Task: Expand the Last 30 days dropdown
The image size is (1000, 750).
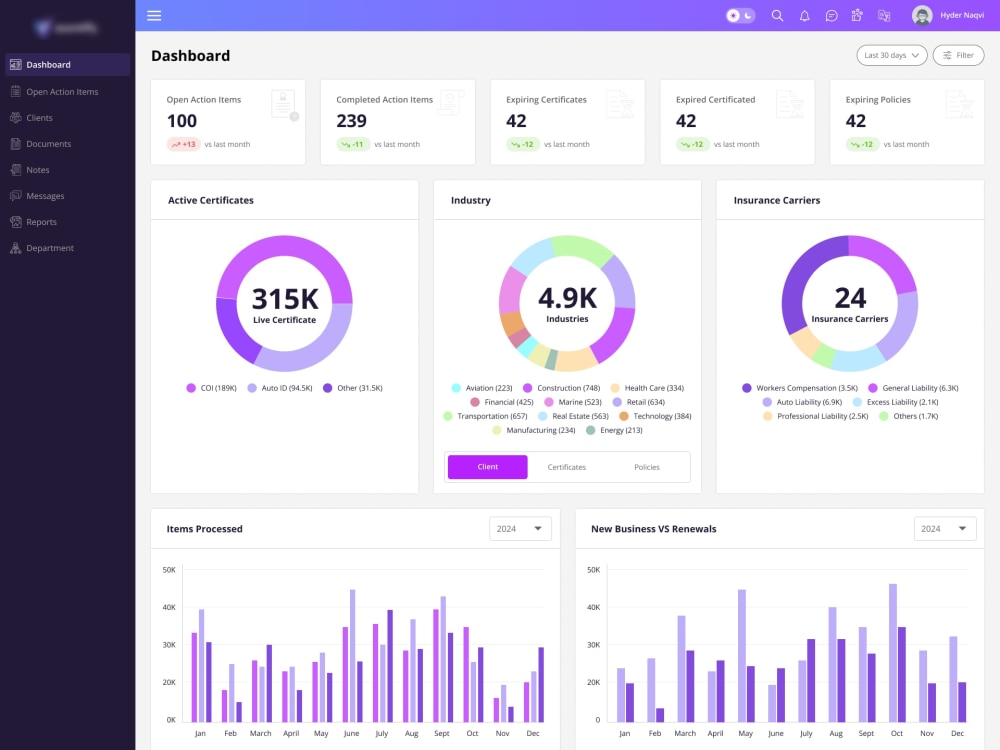Action: [891, 55]
